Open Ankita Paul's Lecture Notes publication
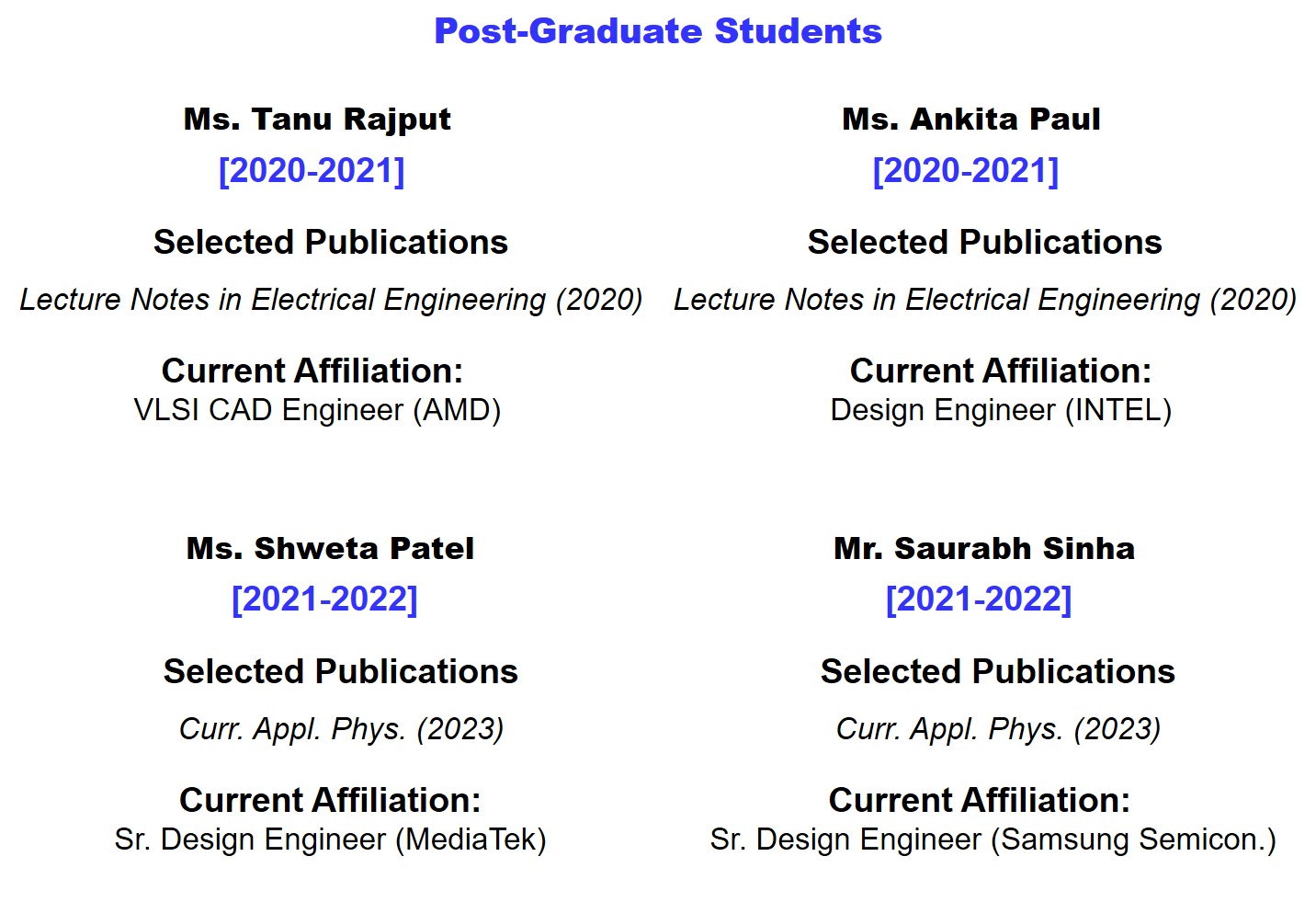The image size is (1316, 902). coord(984,300)
